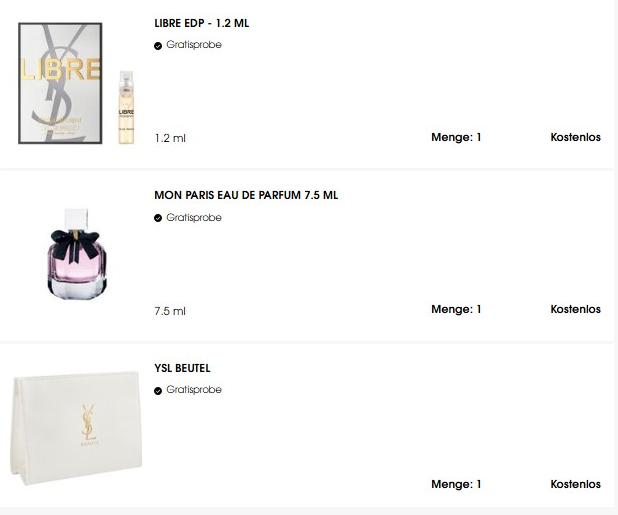Click the small Libre sample vial image
Screen dimensions: 618x515
pyautogui.click(x=125, y=108)
